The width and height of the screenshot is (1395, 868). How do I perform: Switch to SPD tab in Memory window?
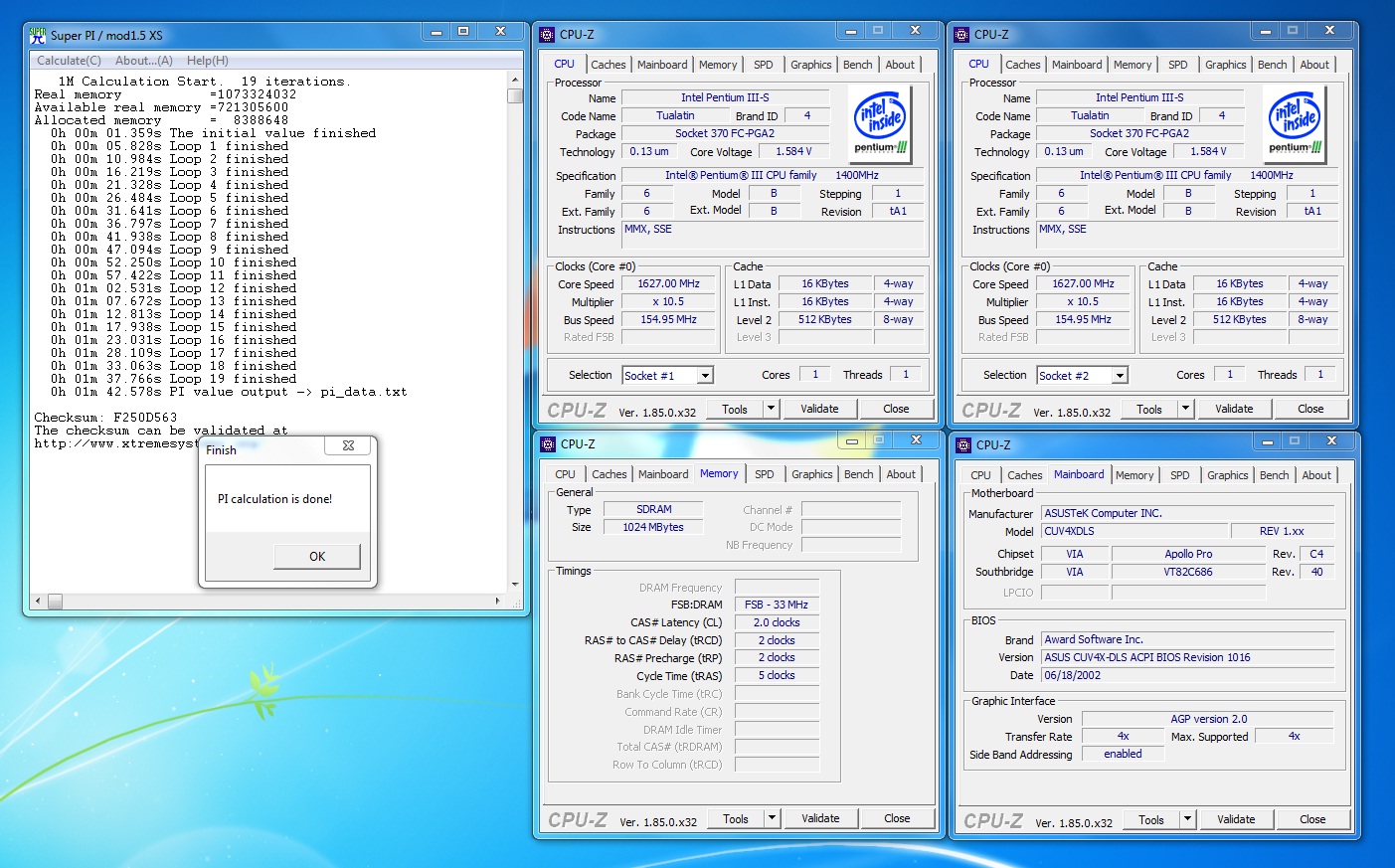765,474
